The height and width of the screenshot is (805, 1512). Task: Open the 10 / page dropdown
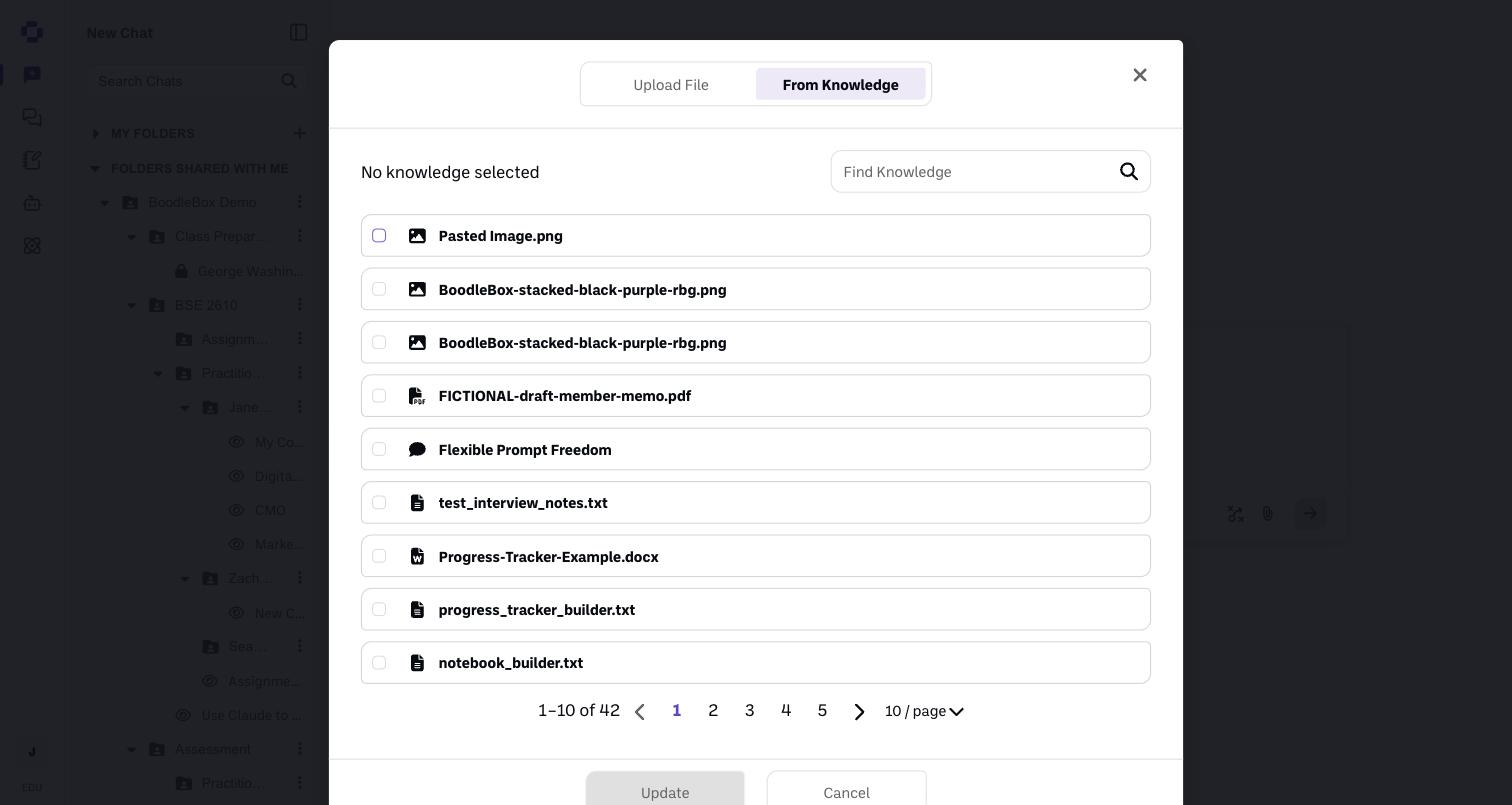[924, 711]
